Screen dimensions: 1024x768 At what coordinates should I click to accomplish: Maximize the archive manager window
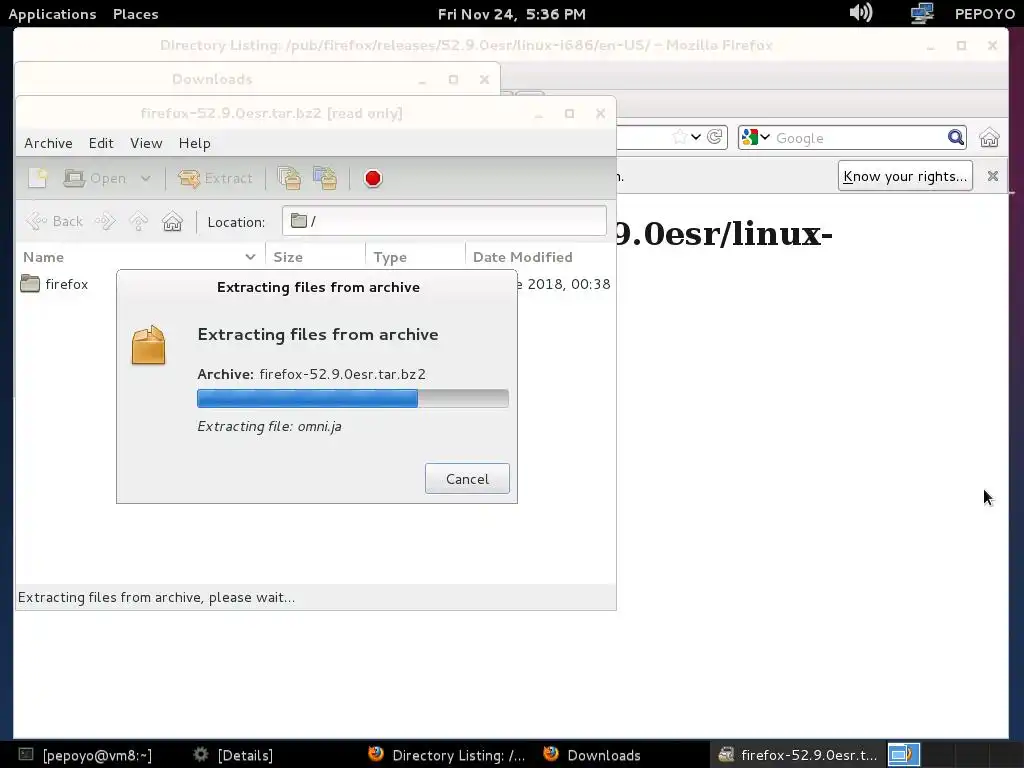click(x=569, y=114)
